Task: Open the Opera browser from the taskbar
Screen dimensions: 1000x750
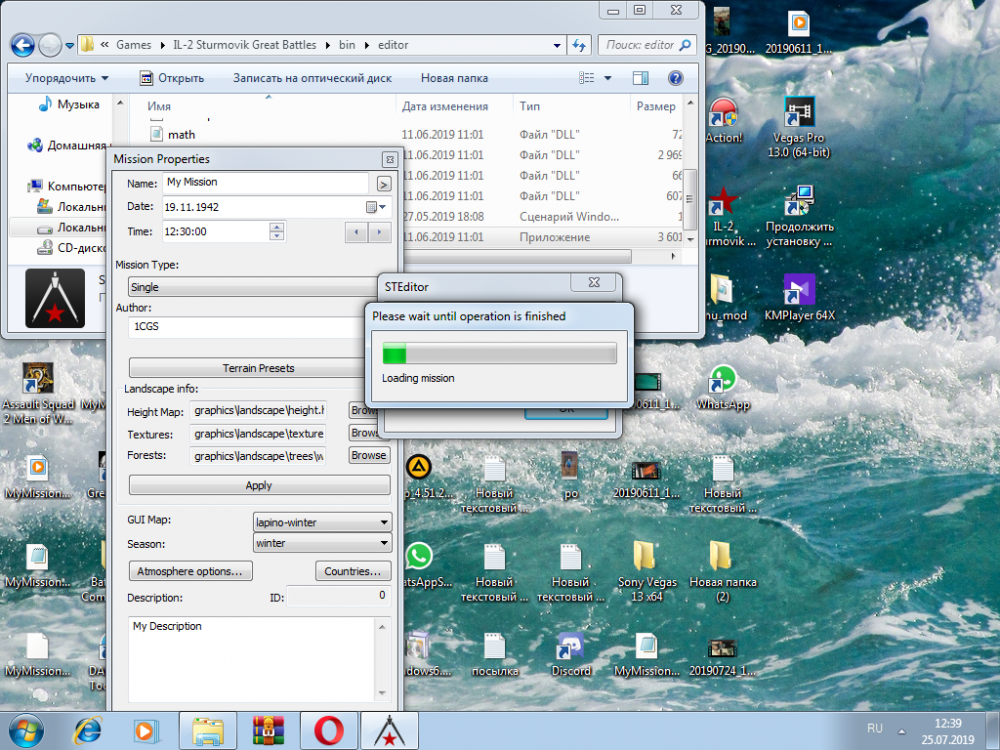Action: [328, 731]
